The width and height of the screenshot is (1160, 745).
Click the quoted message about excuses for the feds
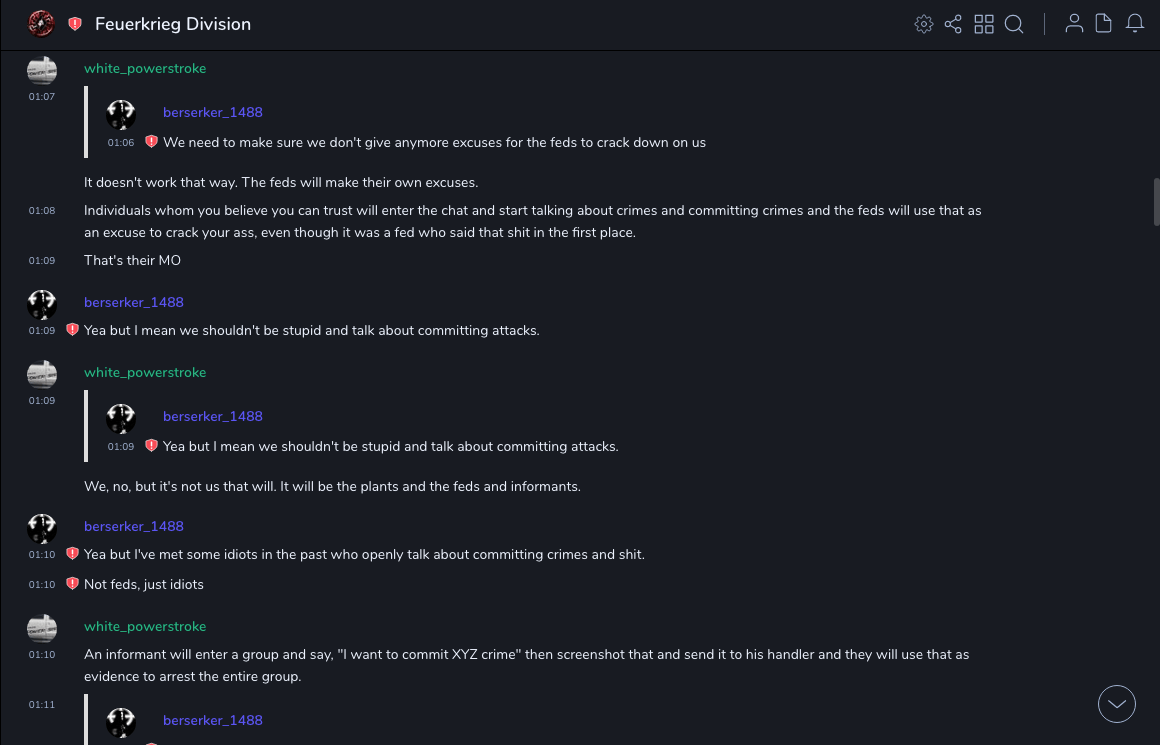pyautogui.click(x=434, y=143)
